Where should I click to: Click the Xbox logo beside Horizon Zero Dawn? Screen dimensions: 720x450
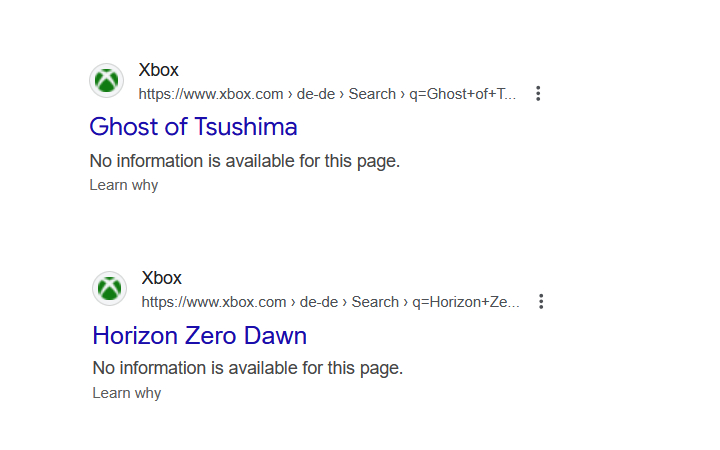109,289
